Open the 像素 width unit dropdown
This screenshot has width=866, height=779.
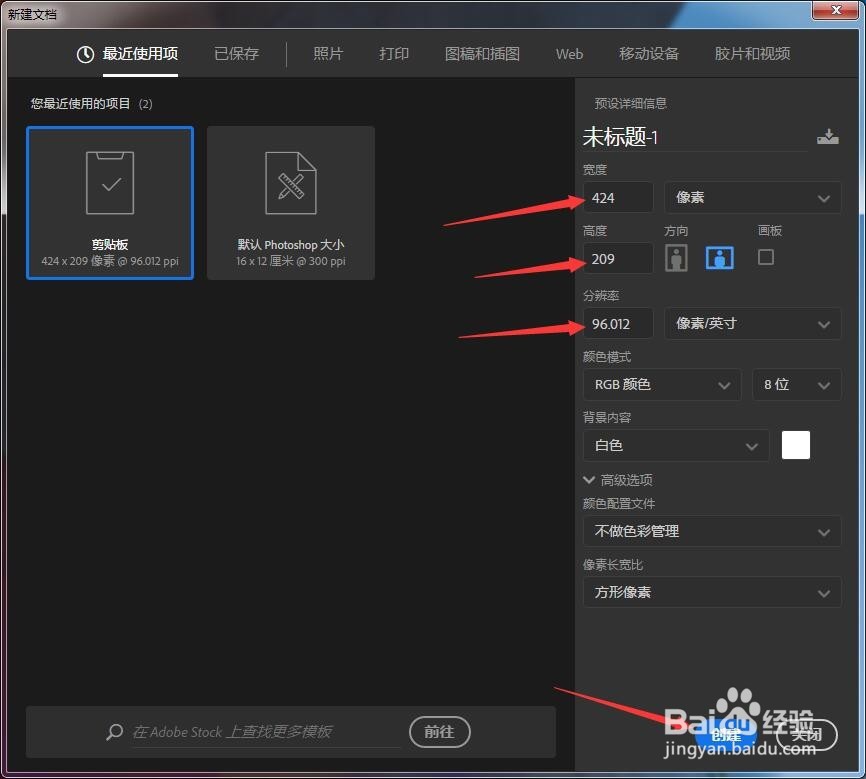coord(752,197)
